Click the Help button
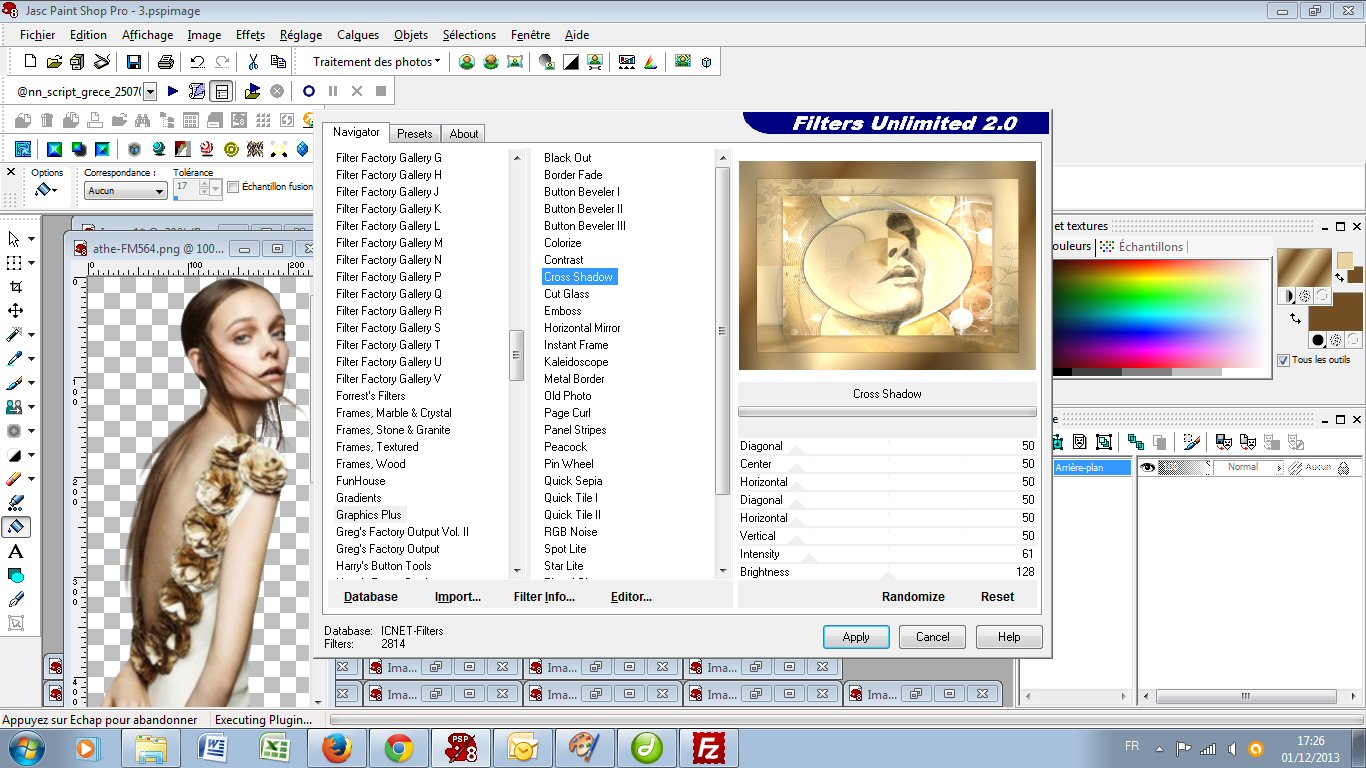 click(x=1009, y=637)
